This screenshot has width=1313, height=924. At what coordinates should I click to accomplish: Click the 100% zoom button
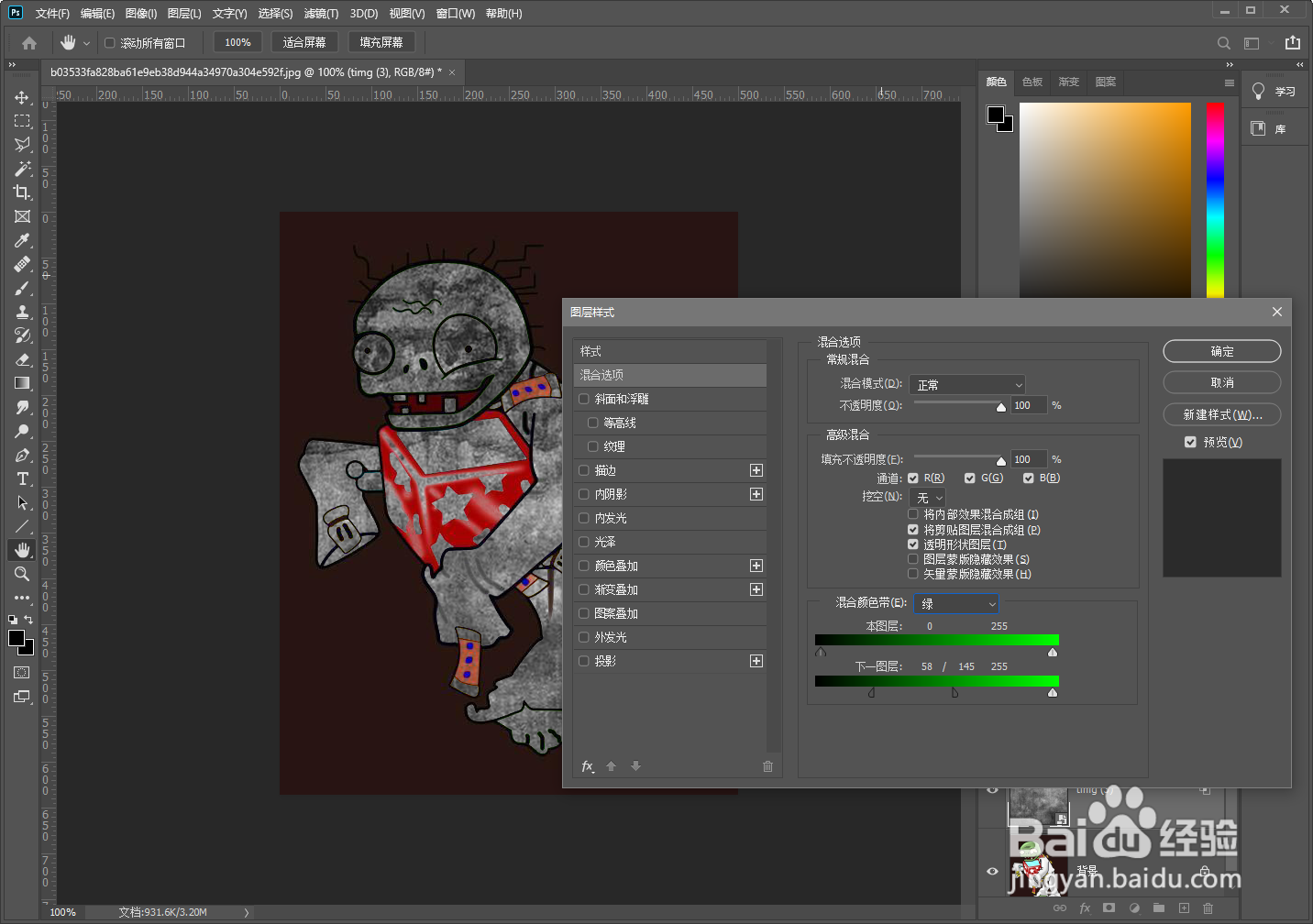pos(238,42)
